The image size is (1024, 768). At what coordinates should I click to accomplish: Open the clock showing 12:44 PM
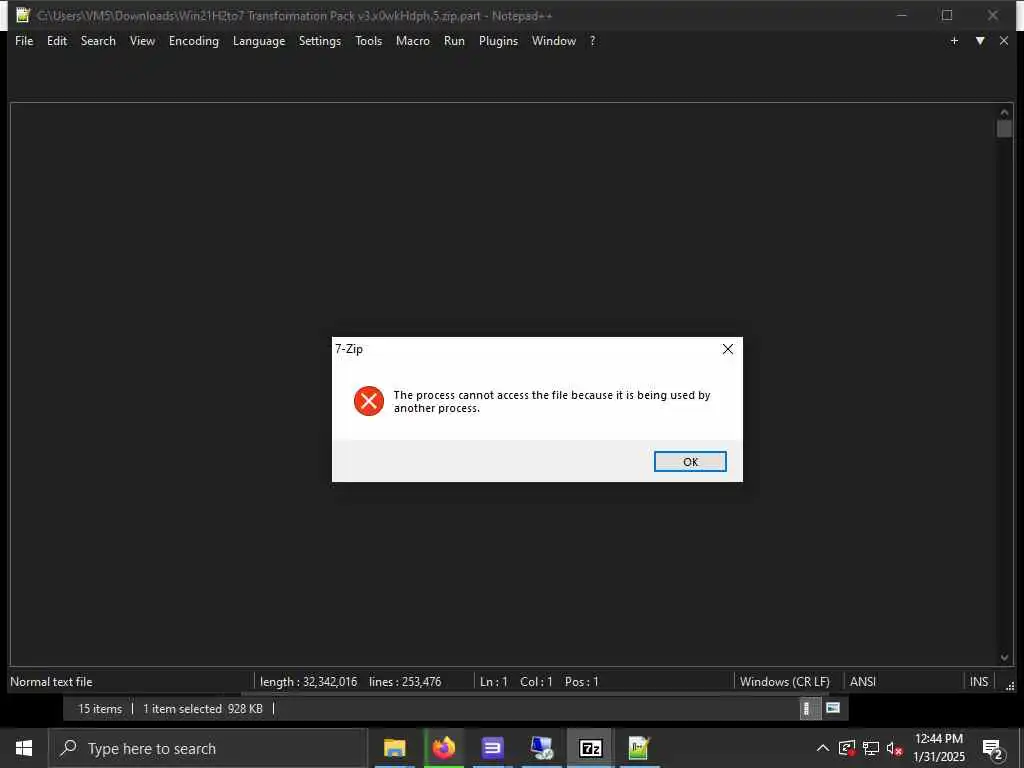(938, 748)
